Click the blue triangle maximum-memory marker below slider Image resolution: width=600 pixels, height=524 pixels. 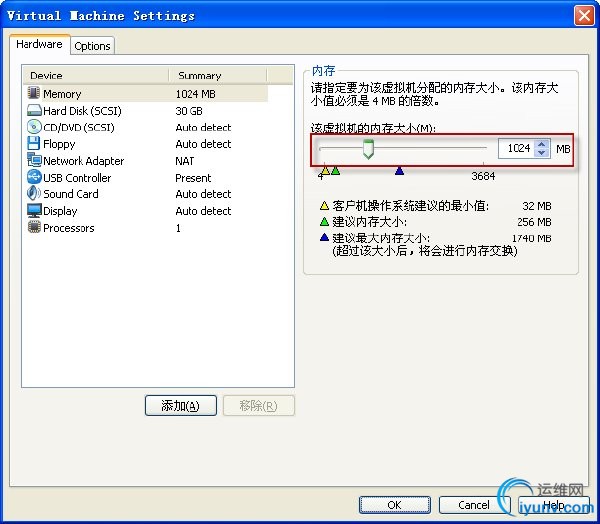coord(399,170)
